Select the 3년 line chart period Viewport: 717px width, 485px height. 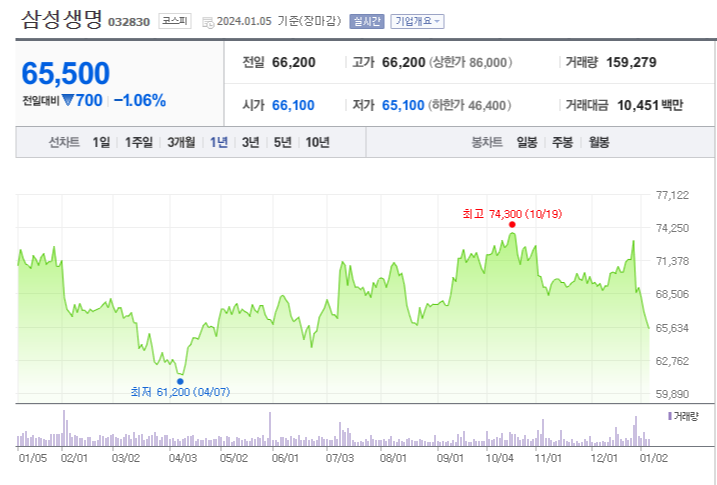tap(251, 142)
